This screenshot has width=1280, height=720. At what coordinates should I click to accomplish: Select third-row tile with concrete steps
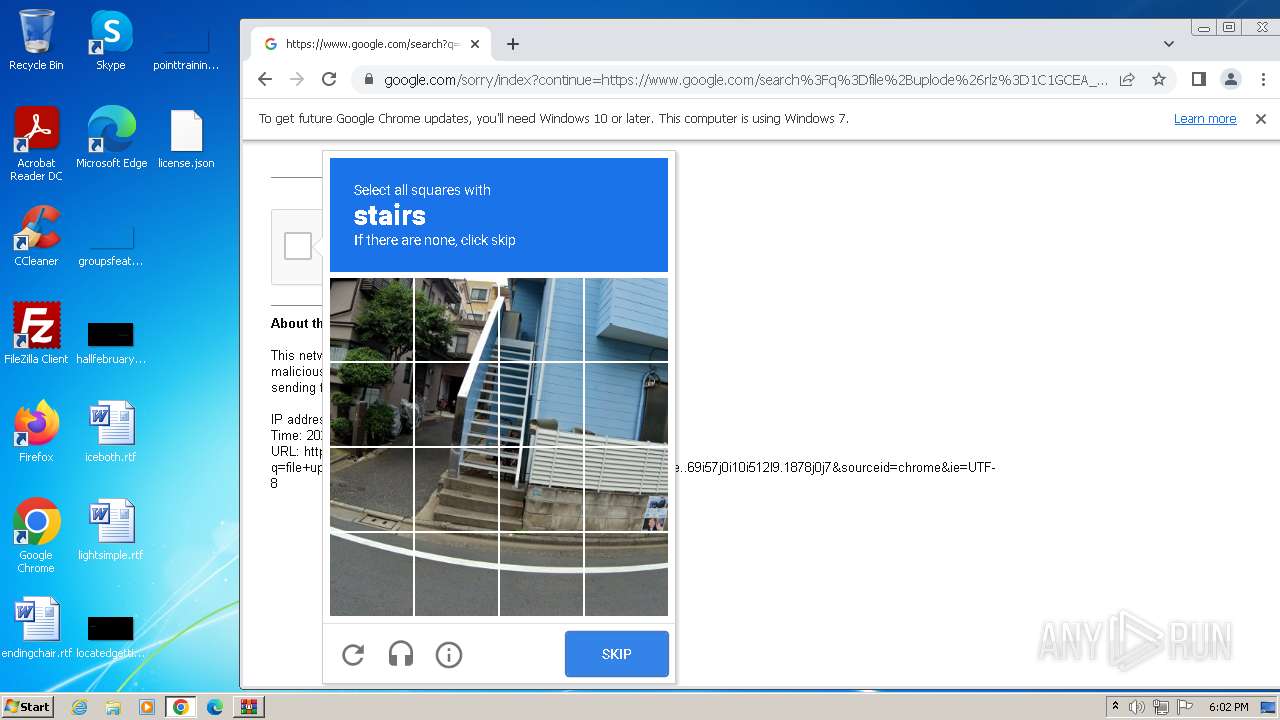click(456, 489)
